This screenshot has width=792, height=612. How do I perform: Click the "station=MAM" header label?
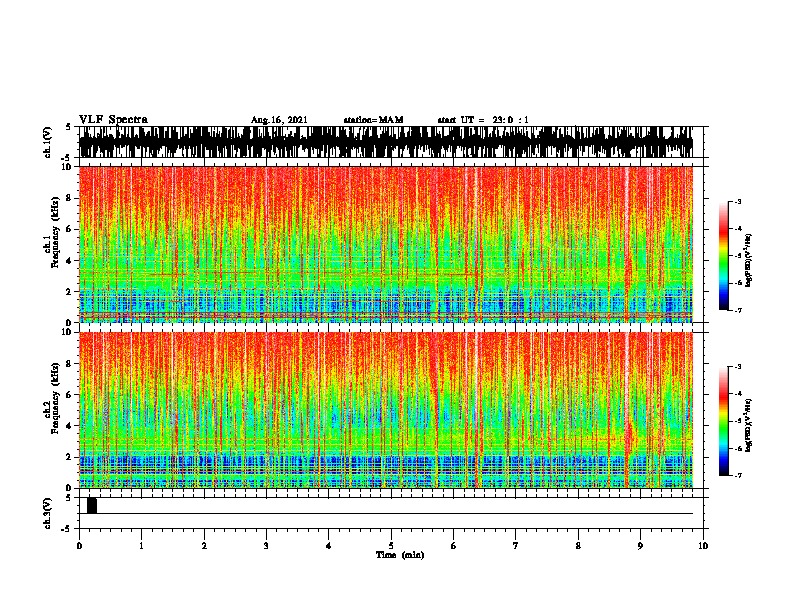373,120
